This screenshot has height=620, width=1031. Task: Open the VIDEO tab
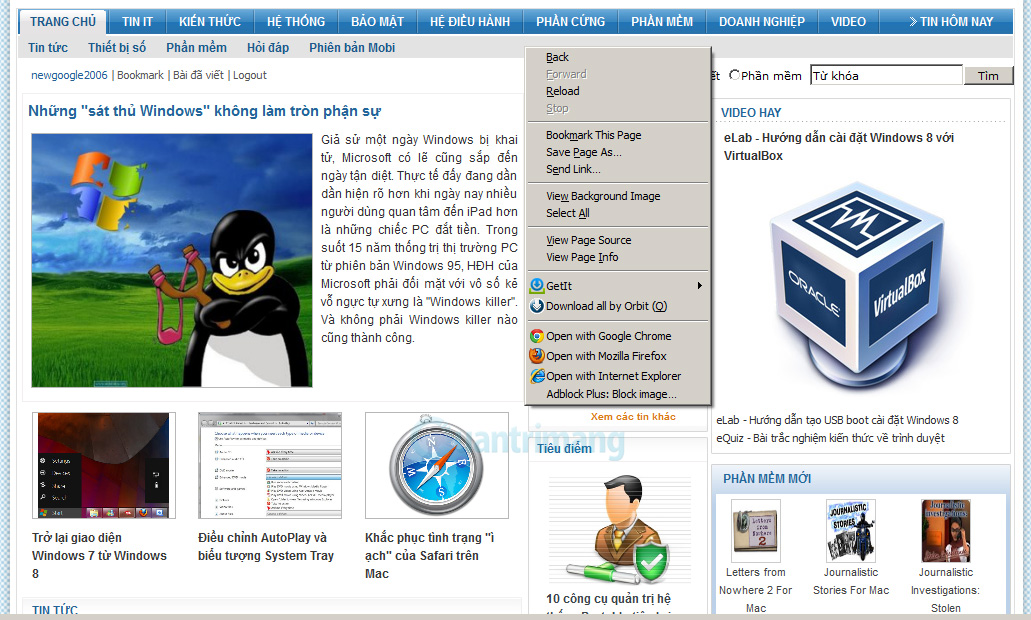click(x=848, y=22)
